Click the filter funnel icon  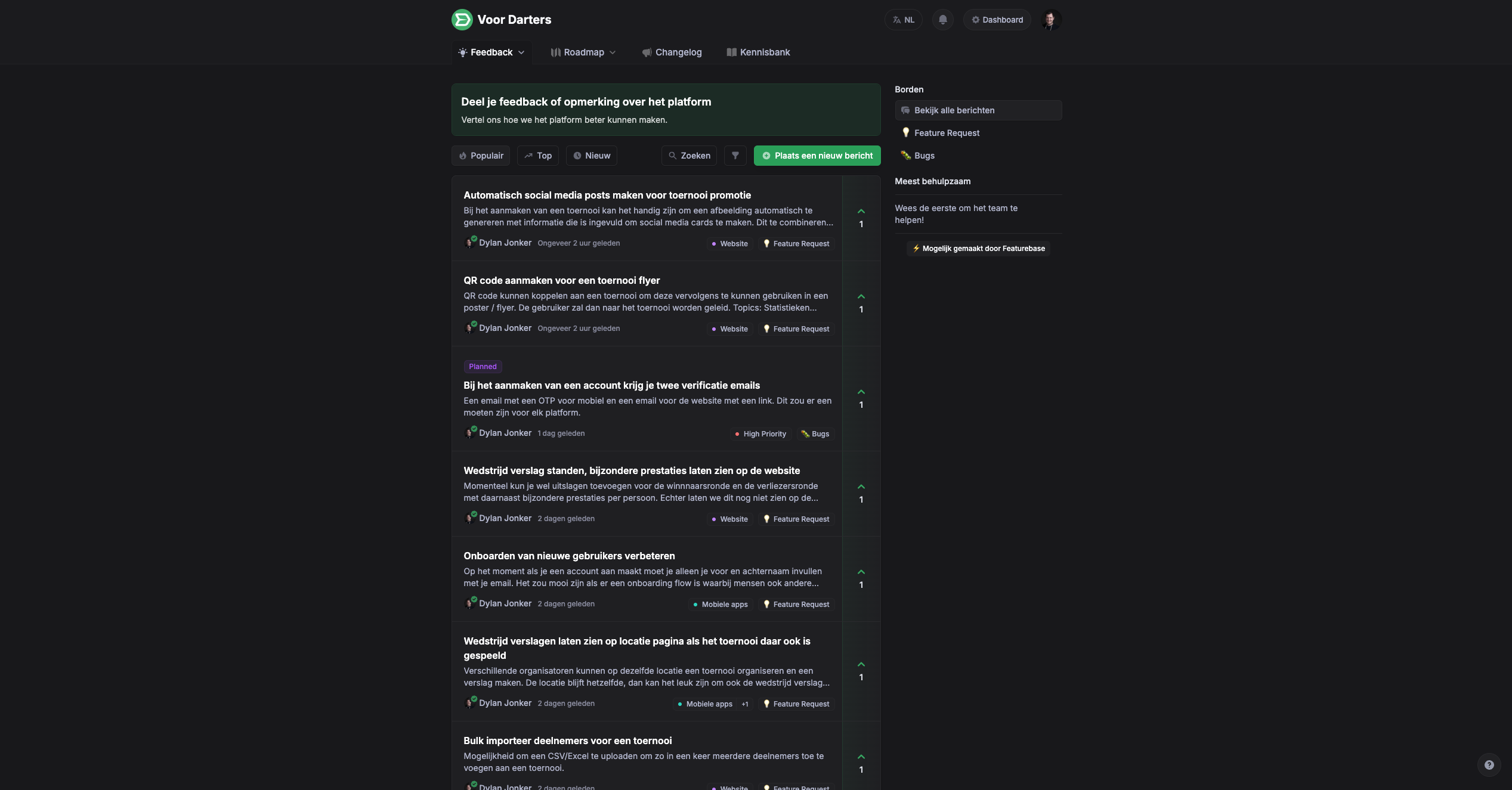(x=735, y=156)
